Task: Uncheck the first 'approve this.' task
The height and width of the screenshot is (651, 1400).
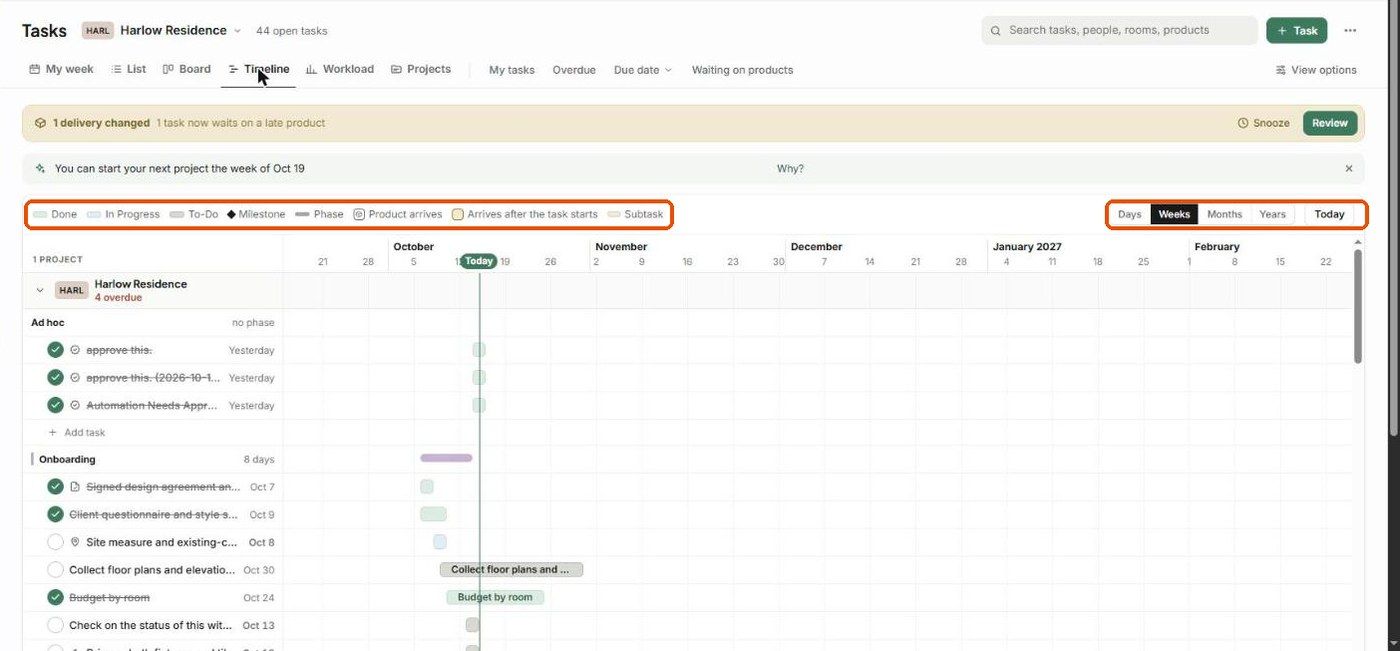Action: (55, 350)
